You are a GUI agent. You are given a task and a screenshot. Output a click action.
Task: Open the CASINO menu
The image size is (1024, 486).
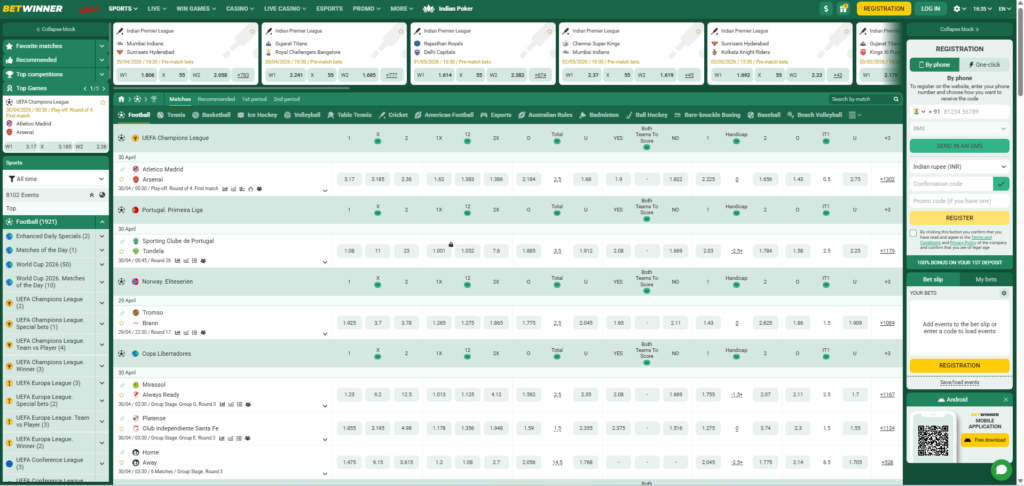coord(241,8)
